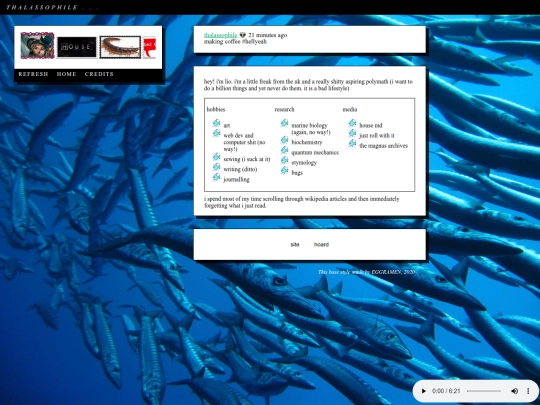Click the fish bullet beside art
Screen dimensions: 540x405
pyautogui.click(x=216, y=123)
